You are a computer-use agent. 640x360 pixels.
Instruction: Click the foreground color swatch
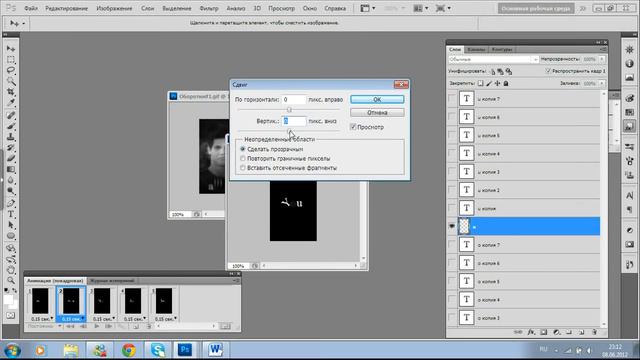click(8, 300)
